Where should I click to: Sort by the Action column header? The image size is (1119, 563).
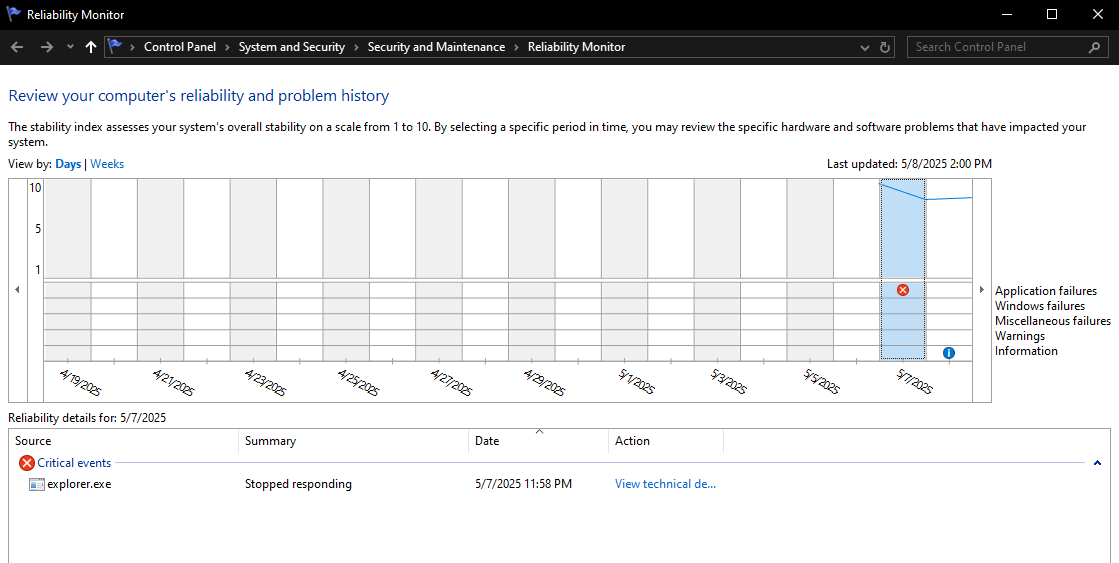[666, 441]
